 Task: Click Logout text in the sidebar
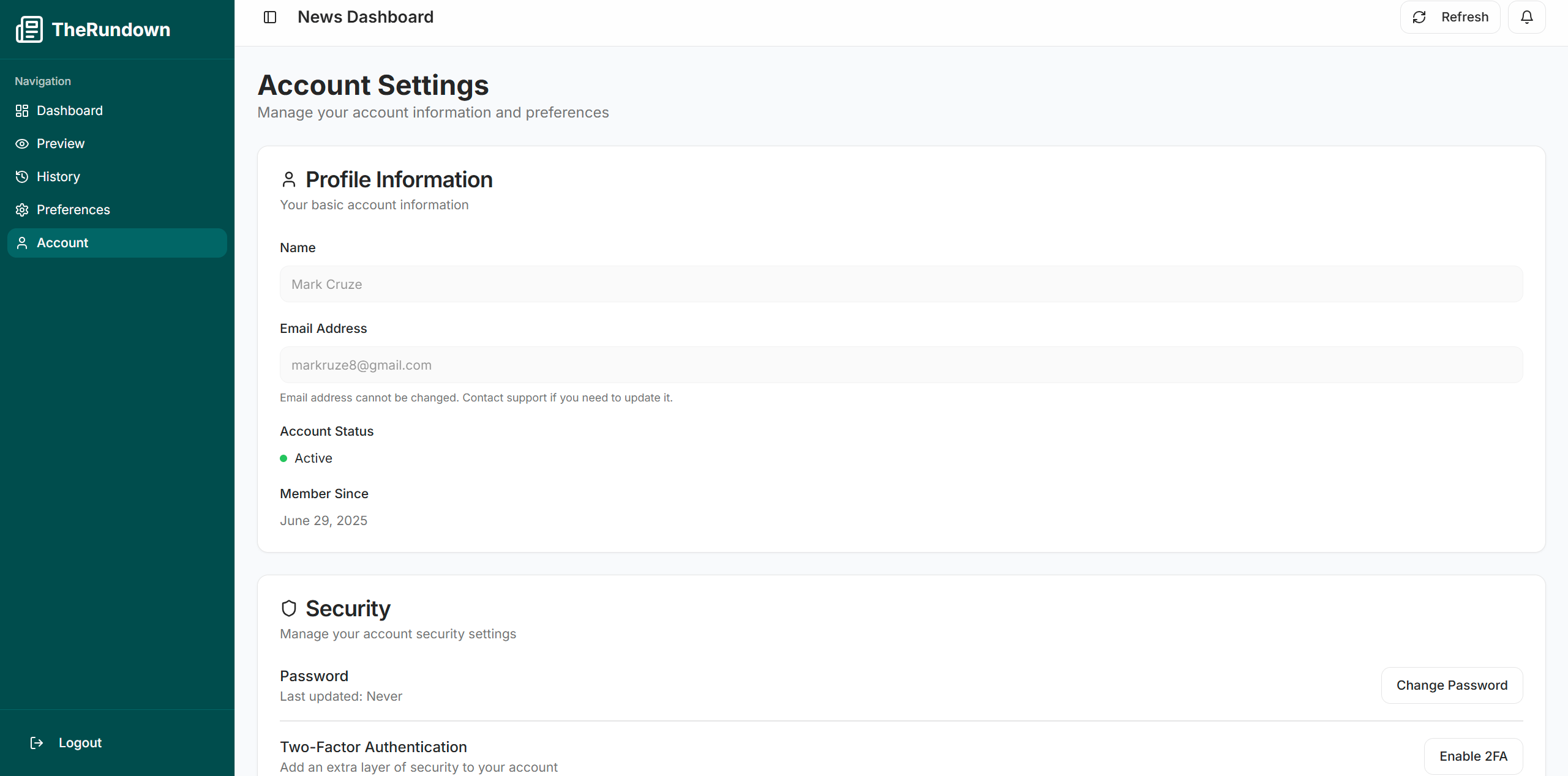[80, 743]
